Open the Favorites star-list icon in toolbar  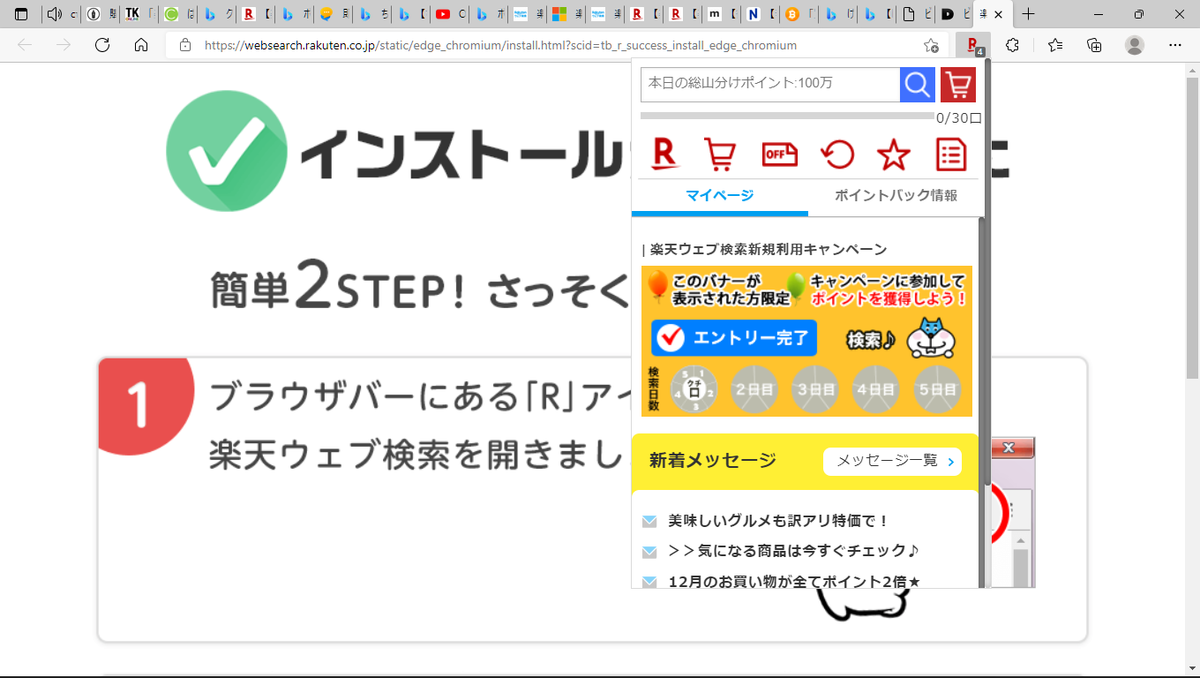1055,45
